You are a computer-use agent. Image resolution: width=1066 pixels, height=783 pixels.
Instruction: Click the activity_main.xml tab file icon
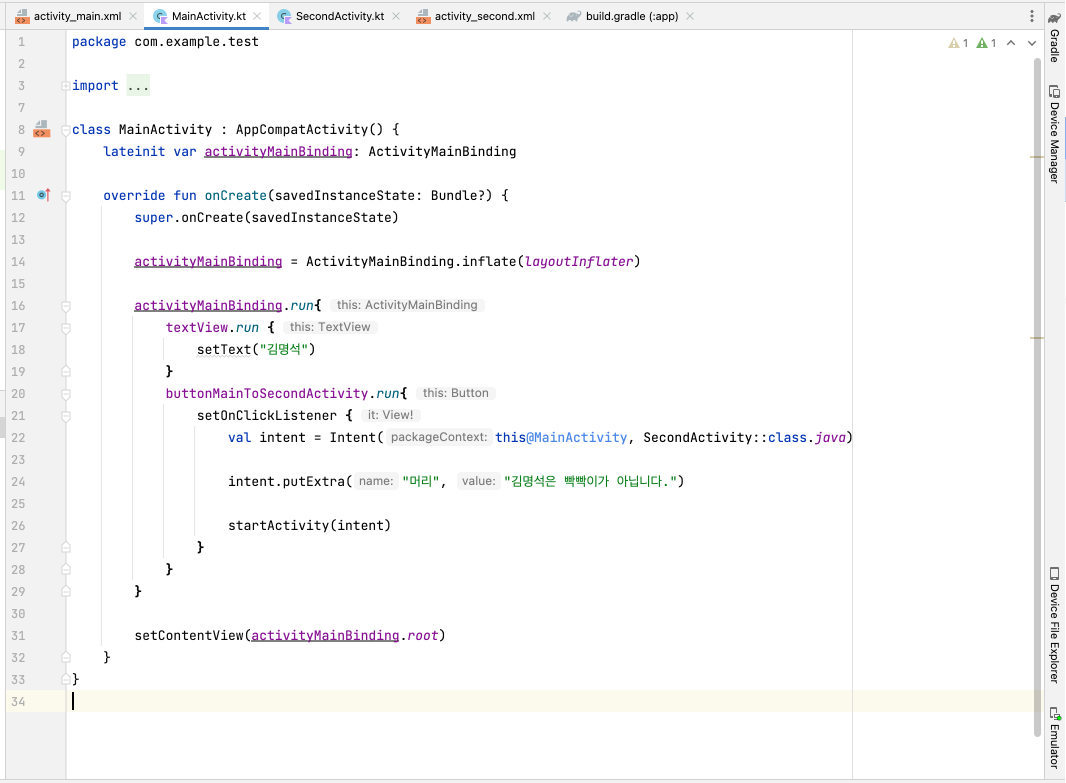22,16
